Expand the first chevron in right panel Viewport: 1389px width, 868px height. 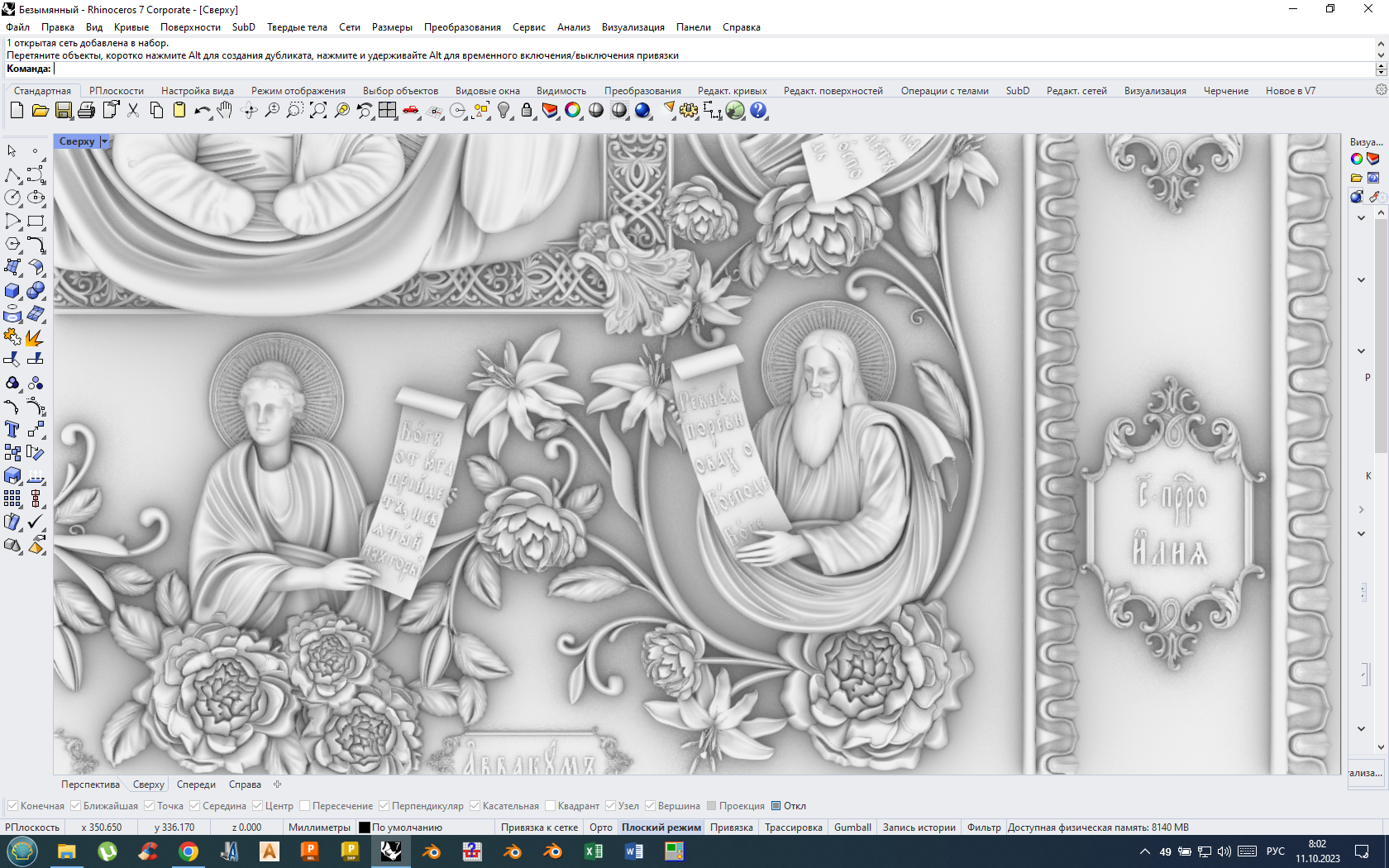pyautogui.click(x=1361, y=218)
